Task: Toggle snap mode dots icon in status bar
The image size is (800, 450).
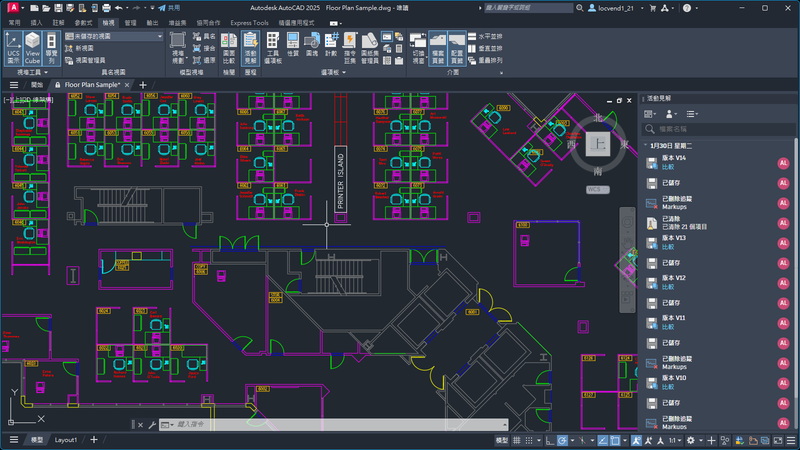Action: pos(529,440)
